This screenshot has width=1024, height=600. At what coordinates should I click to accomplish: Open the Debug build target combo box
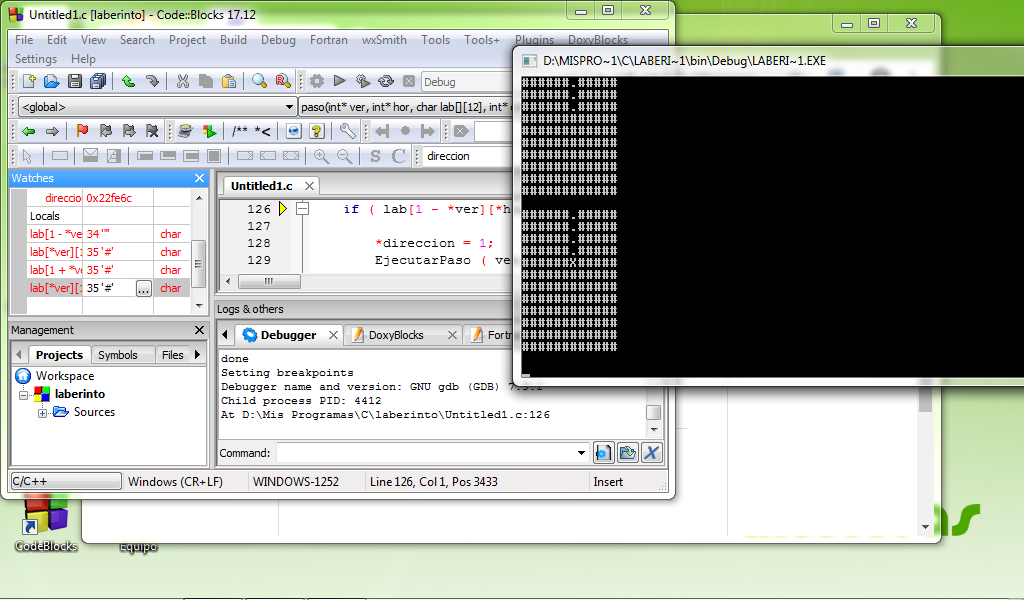467,82
